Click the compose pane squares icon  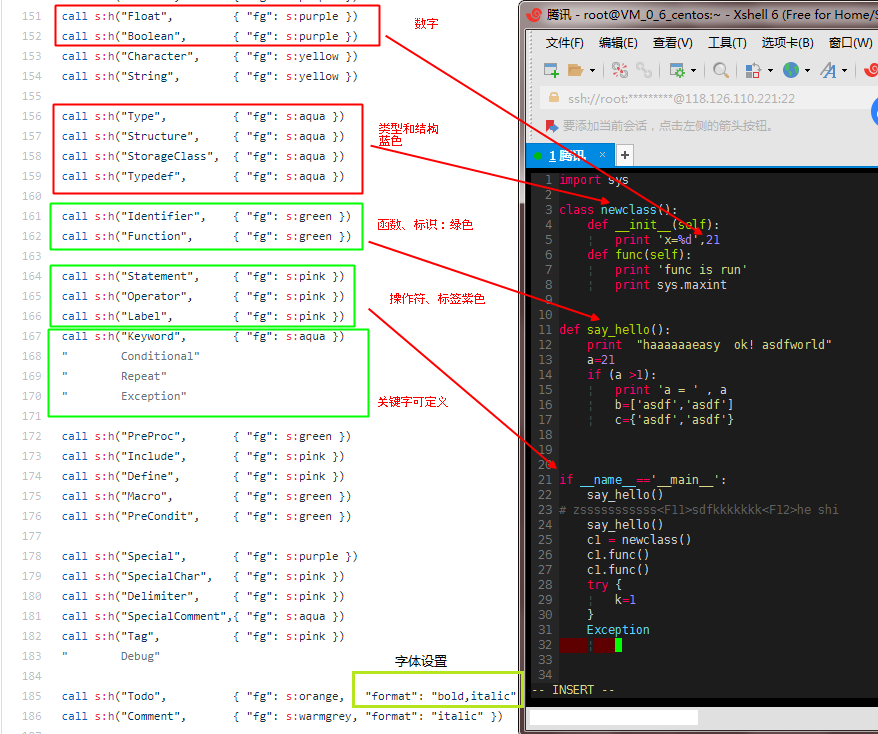tap(753, 69)
